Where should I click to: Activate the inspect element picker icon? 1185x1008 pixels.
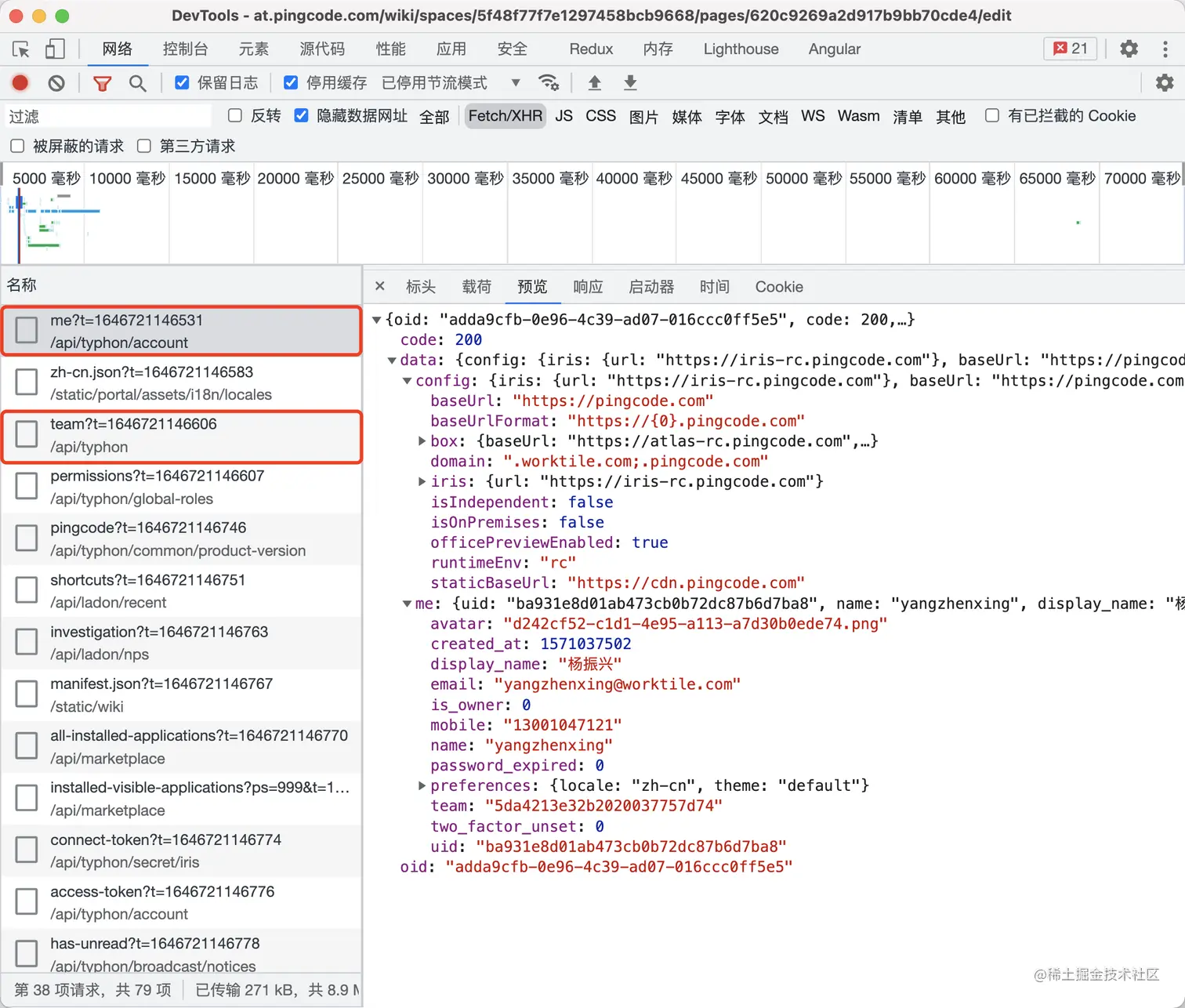[x=21, y=49]
